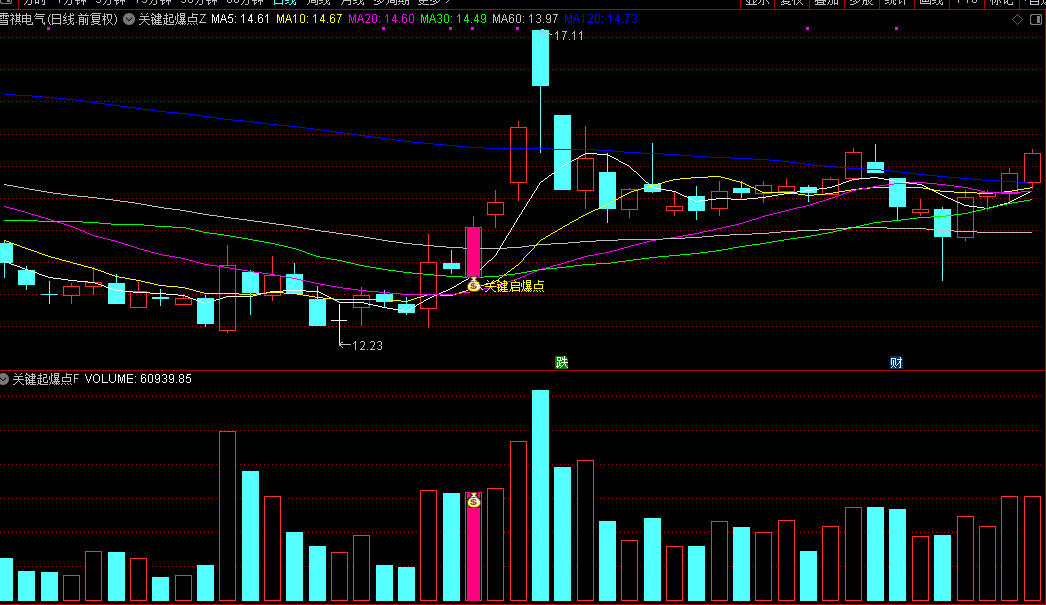Select the magenta MA20: 14.60 label
1046x605 pixels.
point(382,19)
